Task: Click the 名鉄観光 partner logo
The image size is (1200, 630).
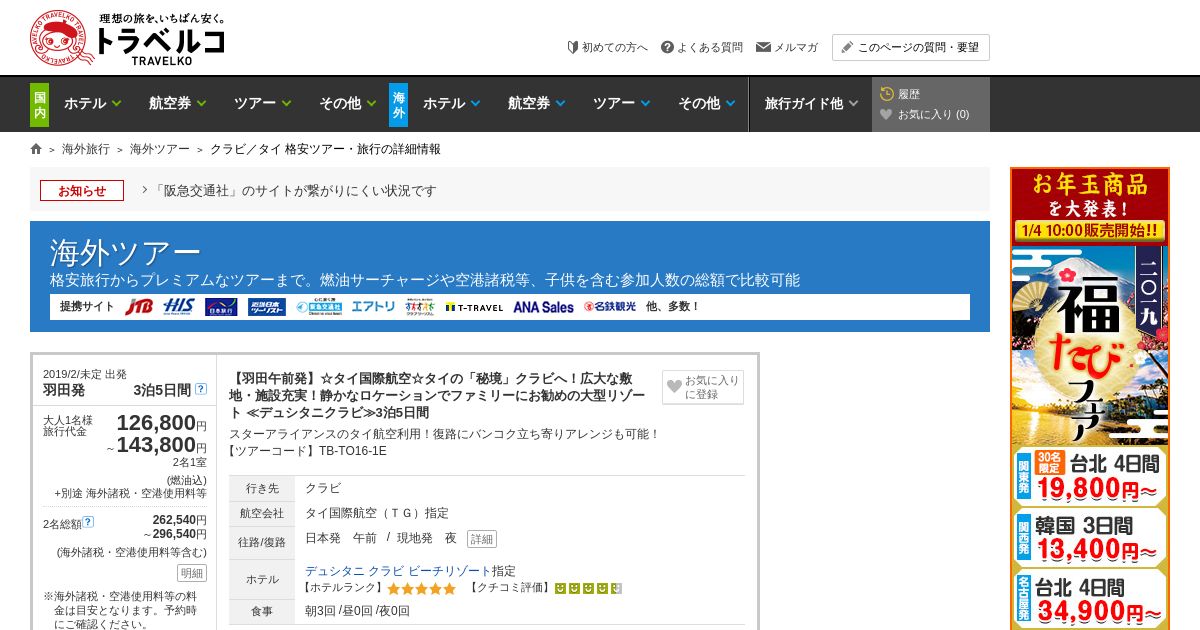Action: click(610, 307)
